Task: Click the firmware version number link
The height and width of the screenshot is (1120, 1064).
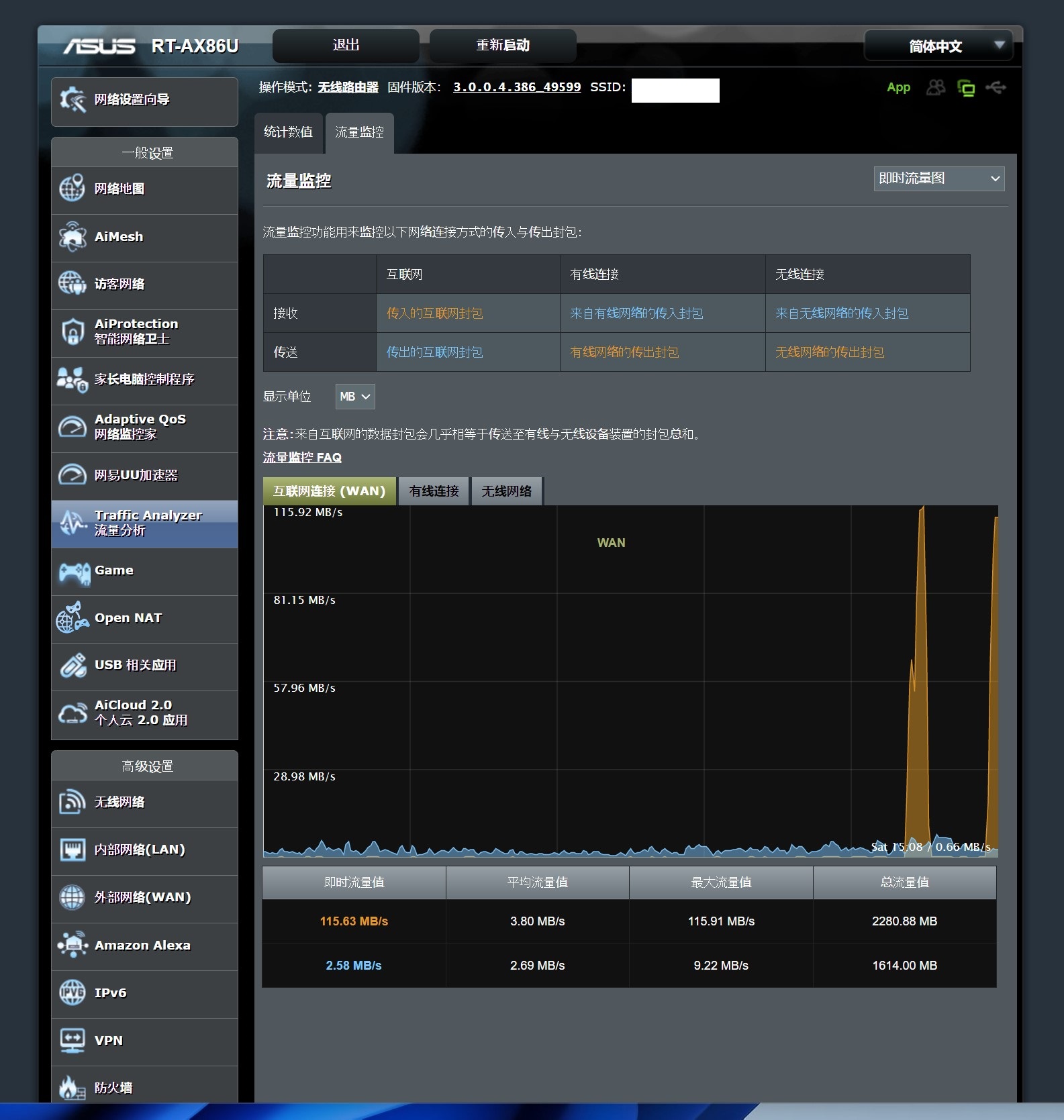Action: 516,87
